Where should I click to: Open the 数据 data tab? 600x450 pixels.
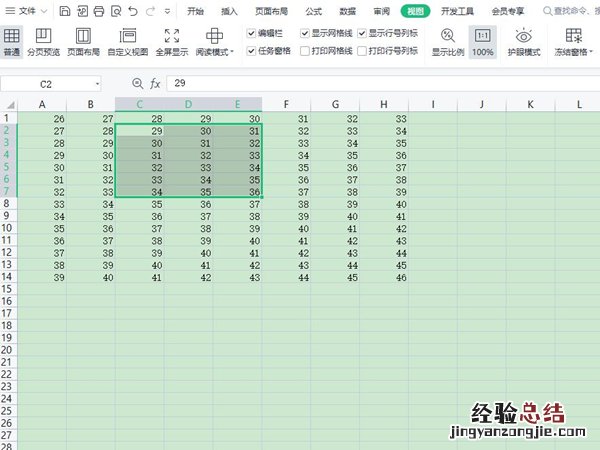[x=347, y=12]
